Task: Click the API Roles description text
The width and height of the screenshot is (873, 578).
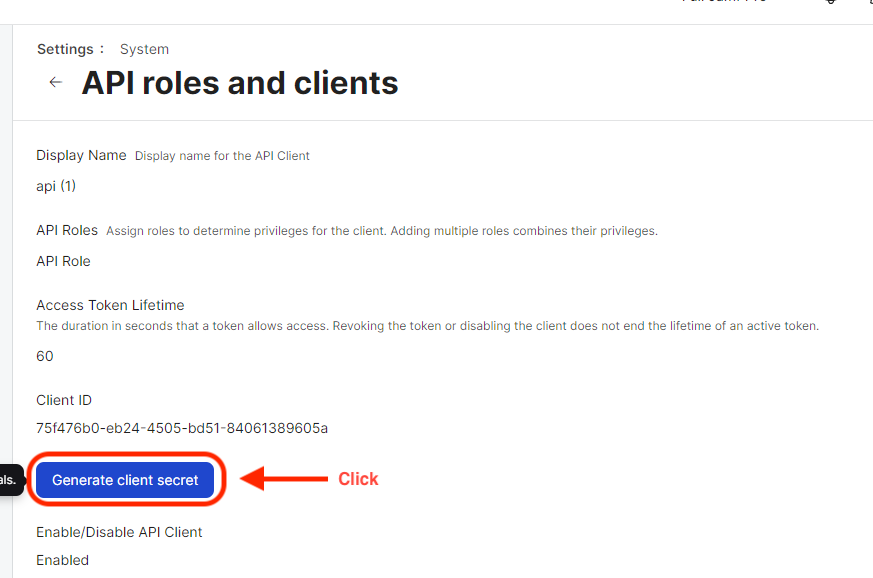Action: coord(380,230)
